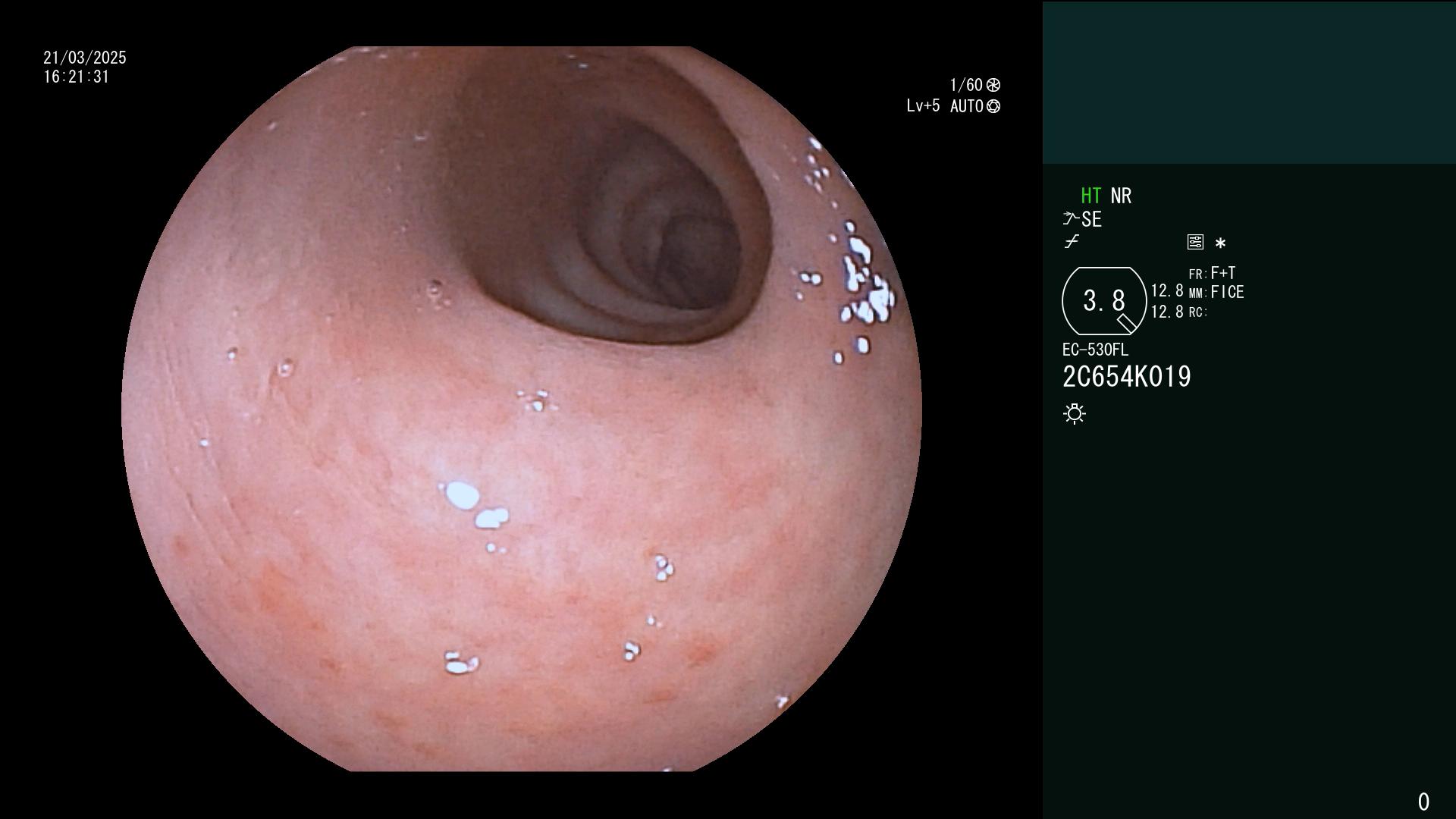The image size is (1456, 819).
Task: Click the structure emphasis curve icon beside SE
Action: coord(1070,219)
